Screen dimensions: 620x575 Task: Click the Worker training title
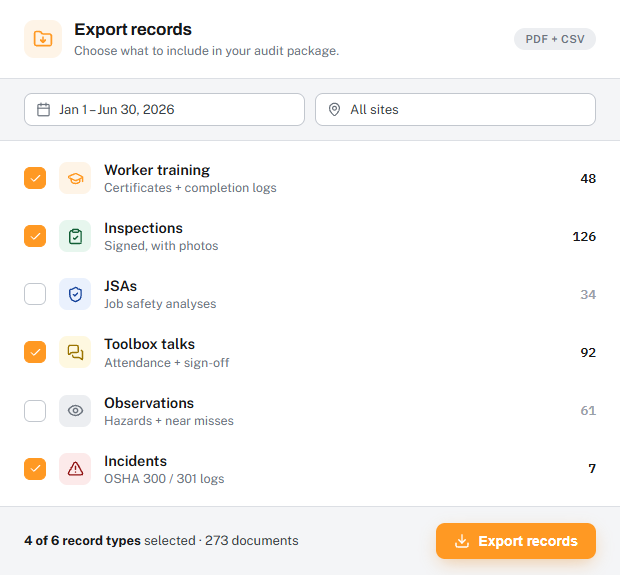coord(157,170)
